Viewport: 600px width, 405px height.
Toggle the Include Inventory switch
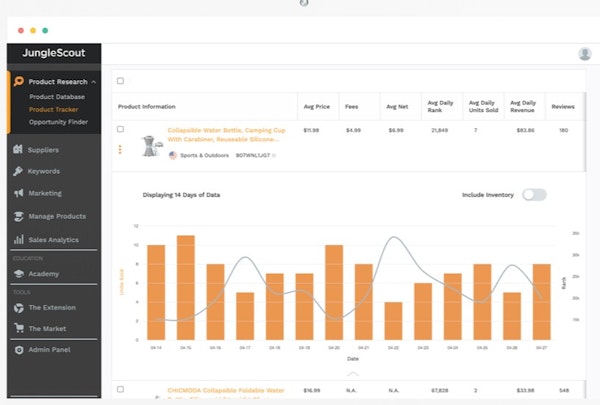coord(534,194)
